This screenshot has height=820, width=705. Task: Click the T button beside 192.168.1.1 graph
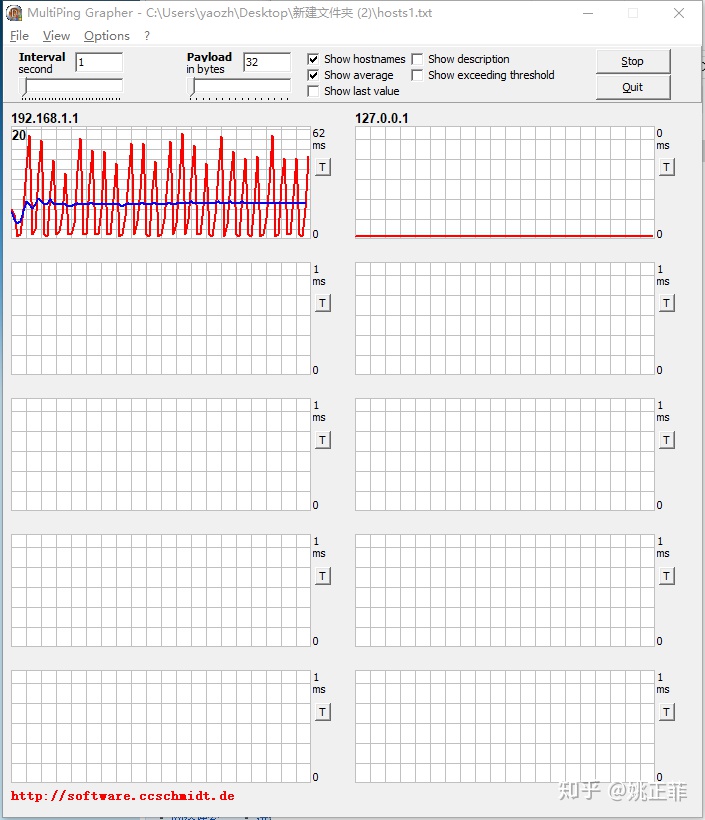(322, 168)
